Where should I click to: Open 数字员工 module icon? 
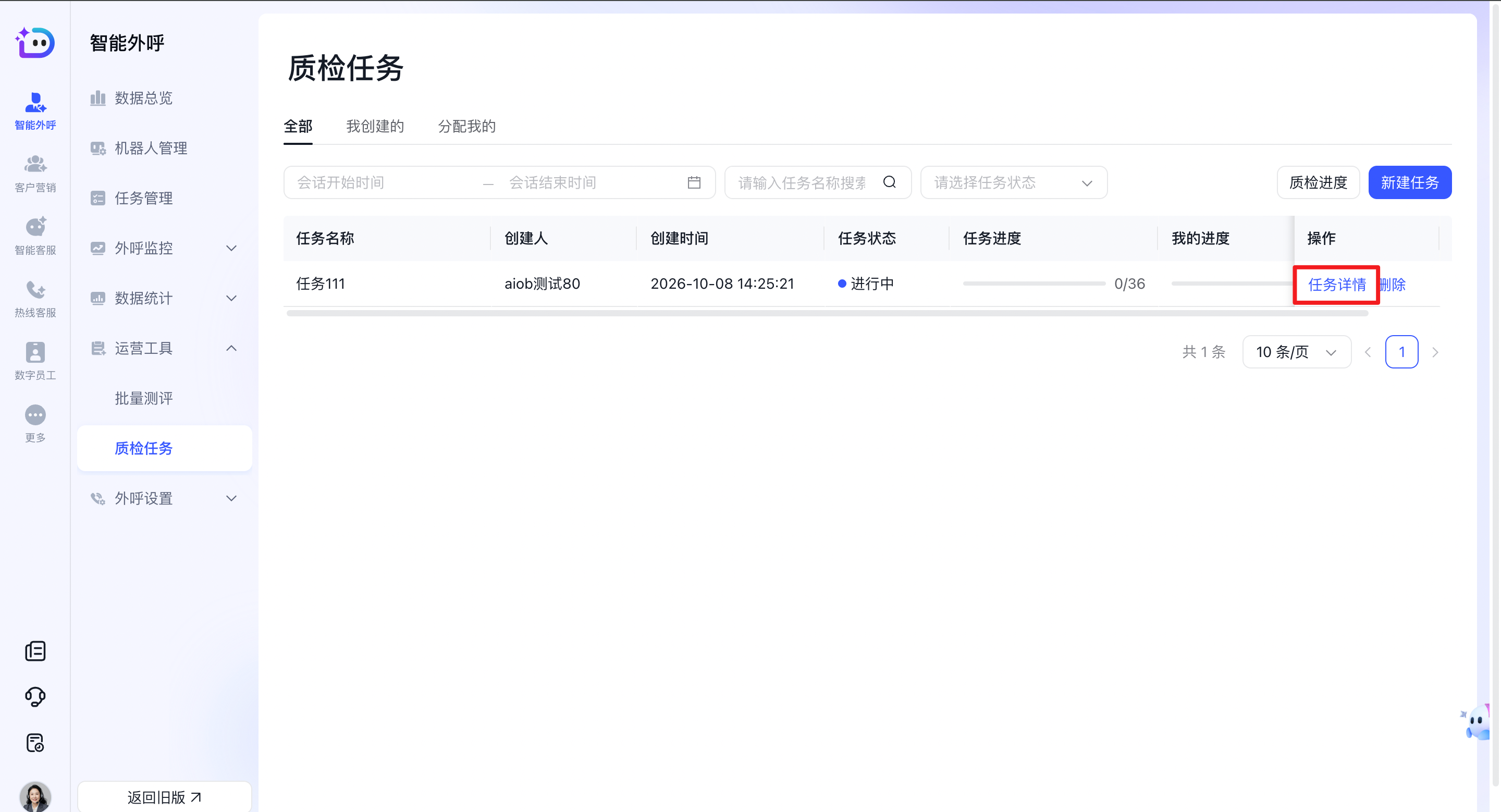[35, 361]
